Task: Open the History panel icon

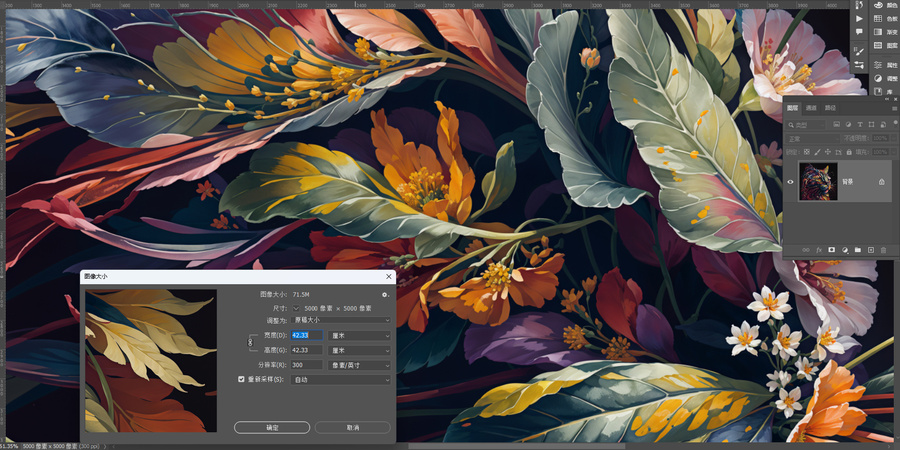Action: point(859,5)
